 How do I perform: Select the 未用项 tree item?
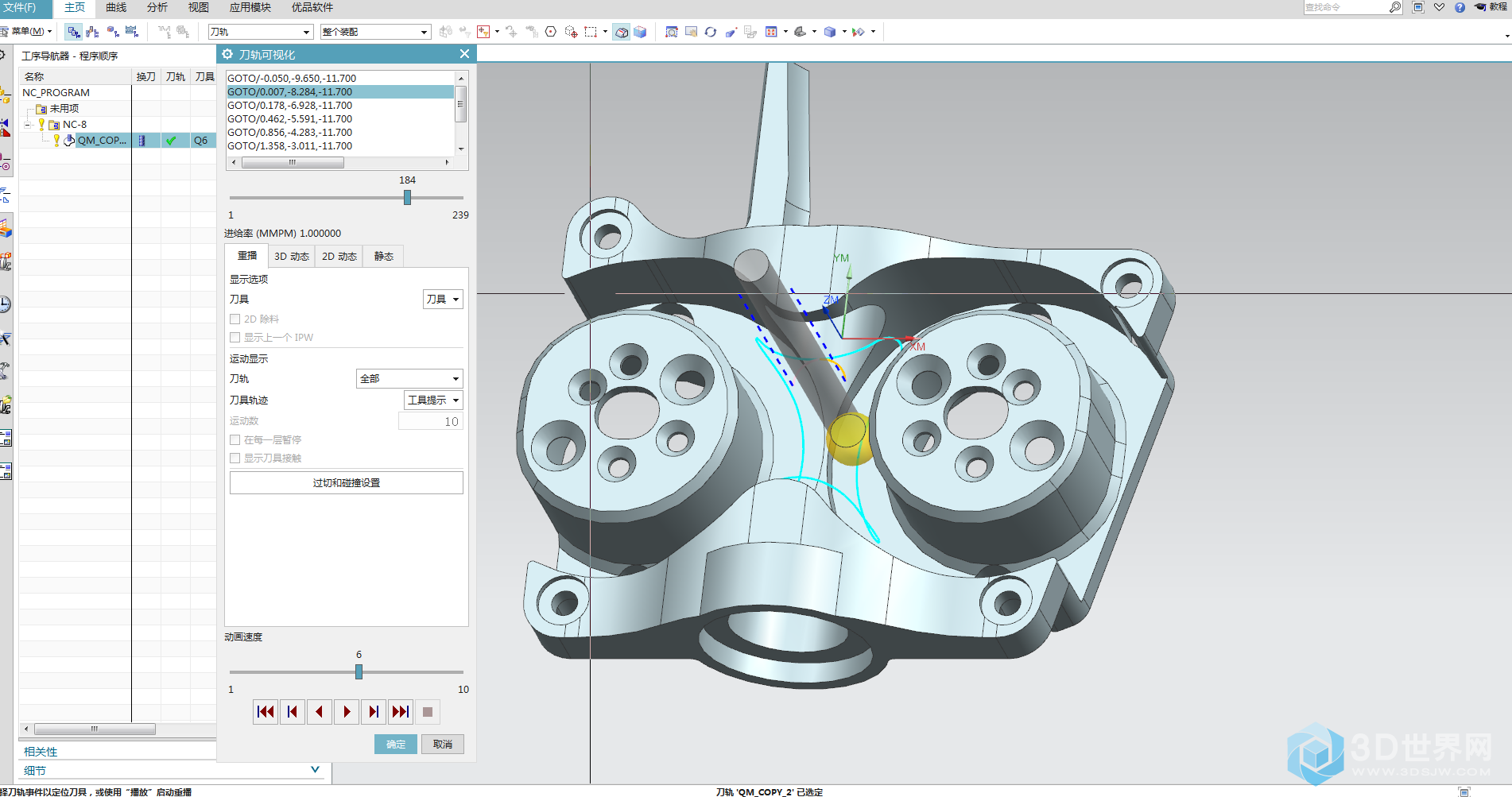tap(64, 109)
